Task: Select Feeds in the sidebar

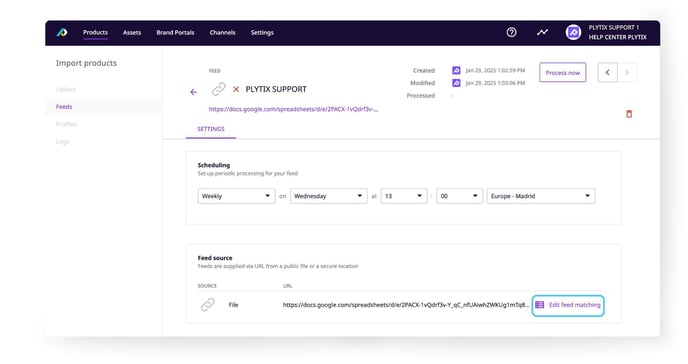Action: [x=64, y=107]
